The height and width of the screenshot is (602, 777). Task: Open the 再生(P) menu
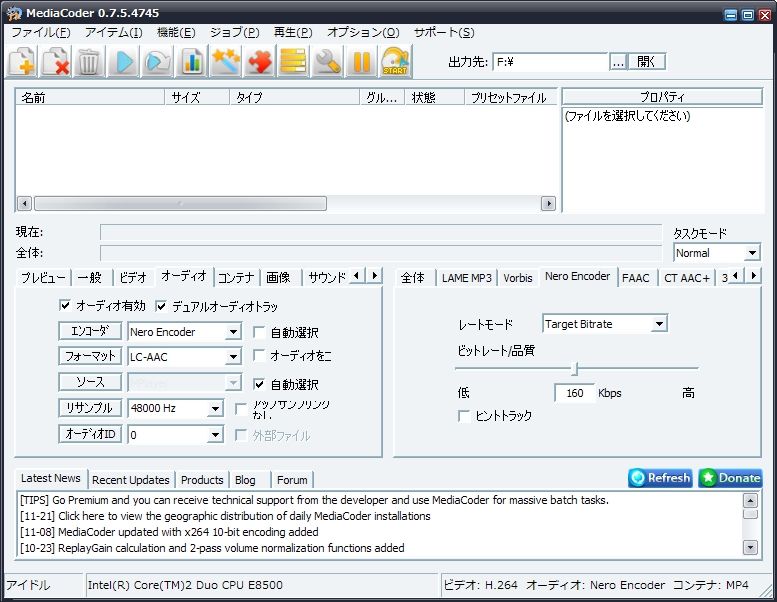[x=293, y=32]
